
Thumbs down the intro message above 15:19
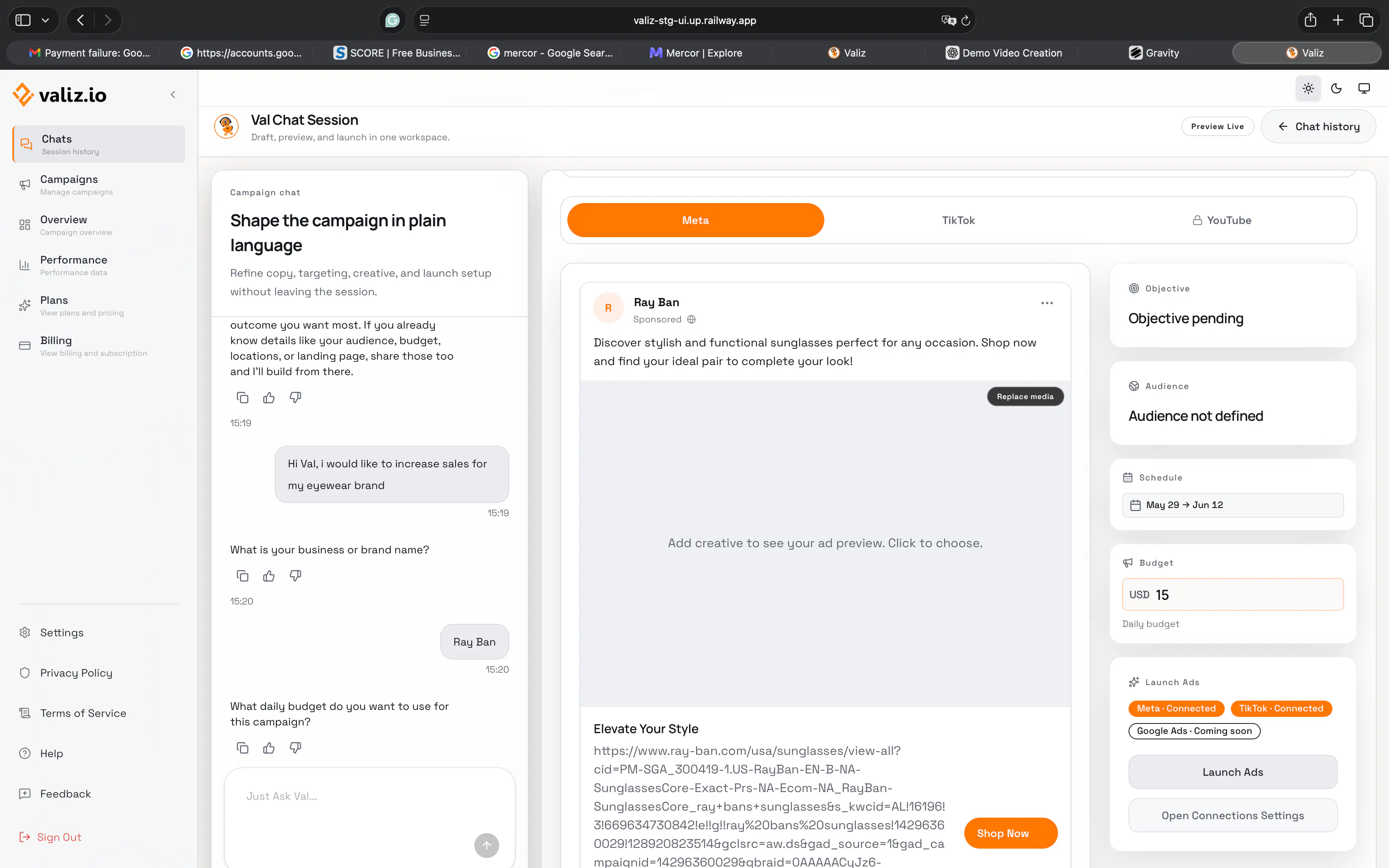295,397
